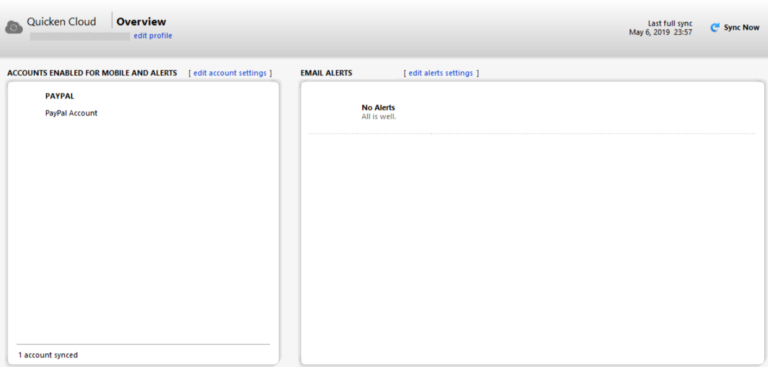Click the PayPal Account entry

tap(72, 113)
